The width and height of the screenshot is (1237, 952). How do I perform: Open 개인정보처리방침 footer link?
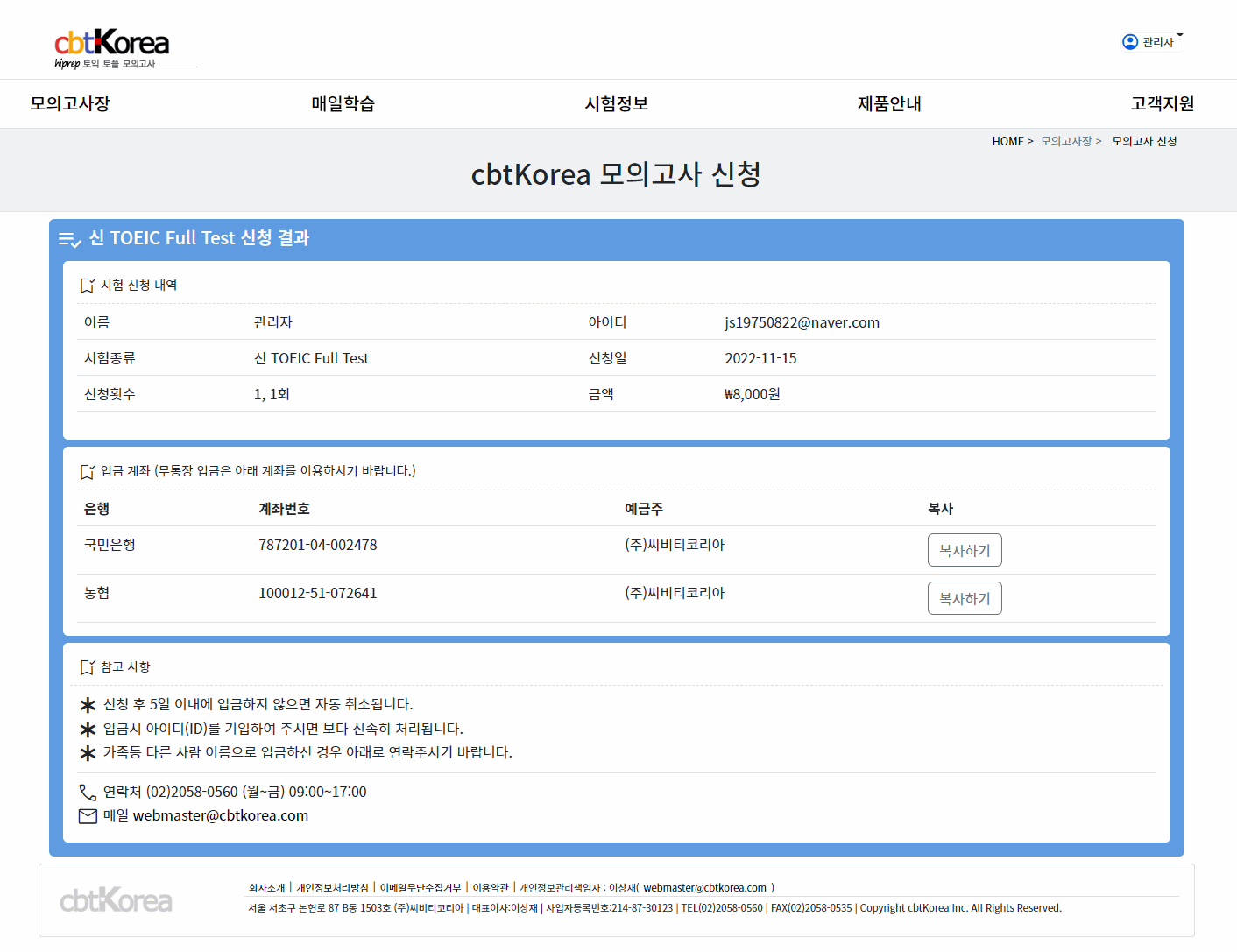click(x=332, y=887)
